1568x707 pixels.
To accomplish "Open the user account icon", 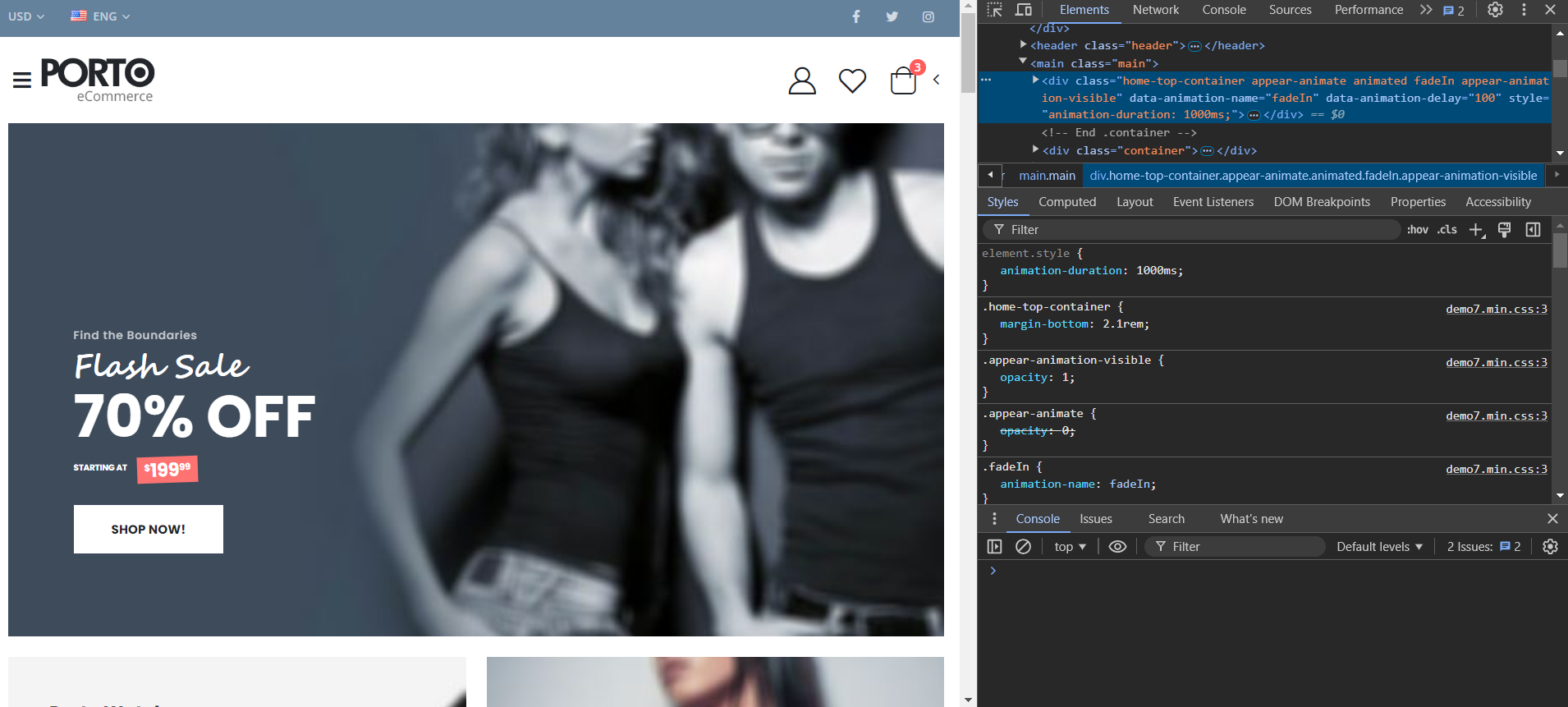I will coord(802,80).
